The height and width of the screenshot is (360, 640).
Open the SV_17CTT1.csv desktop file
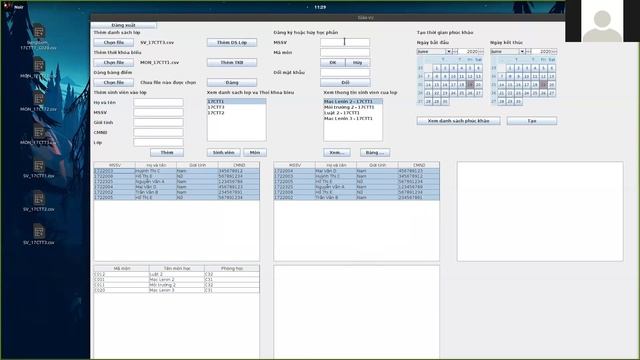pos(39,170)
